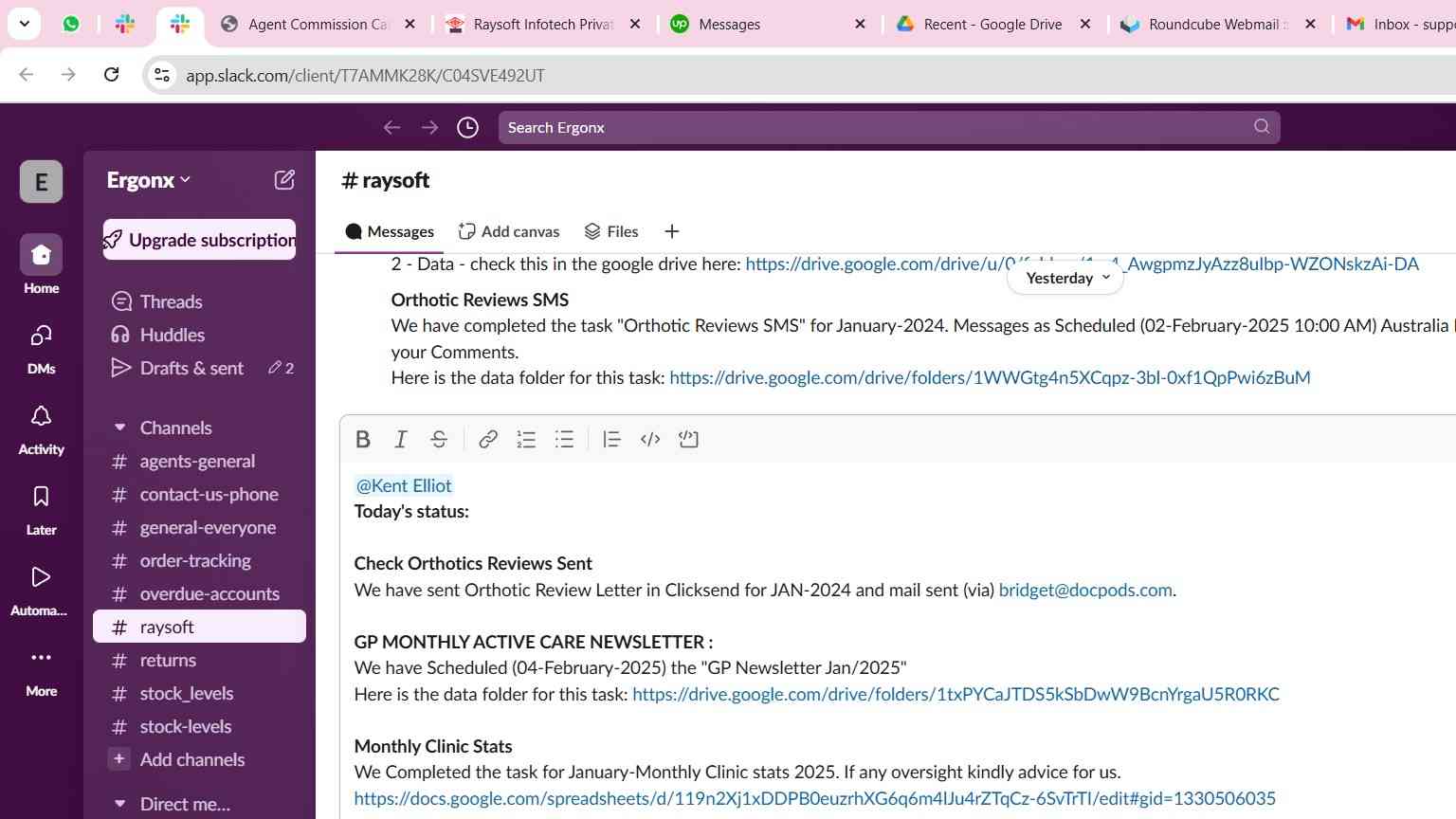Compose a new message with pencil icon

click(284, 180)
